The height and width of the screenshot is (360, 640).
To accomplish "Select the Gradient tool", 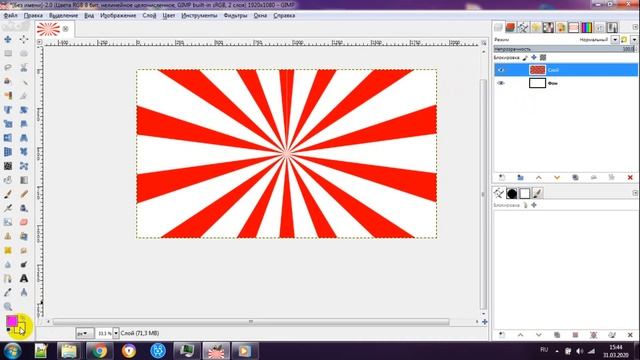I will point(24,180).
